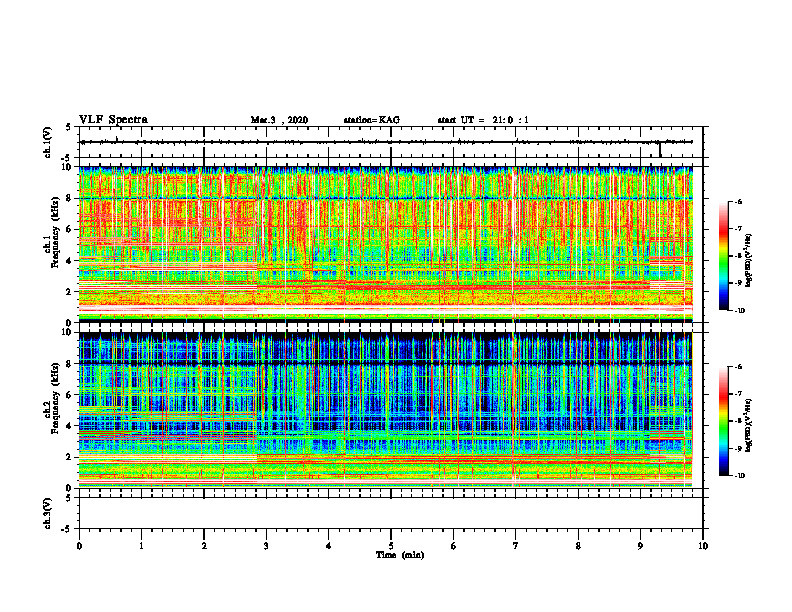The width and height of the screenshot is (792, 612).
Task: Select the 'start UT = 21:0 :1' header text
Action: (x=483, y=120)
